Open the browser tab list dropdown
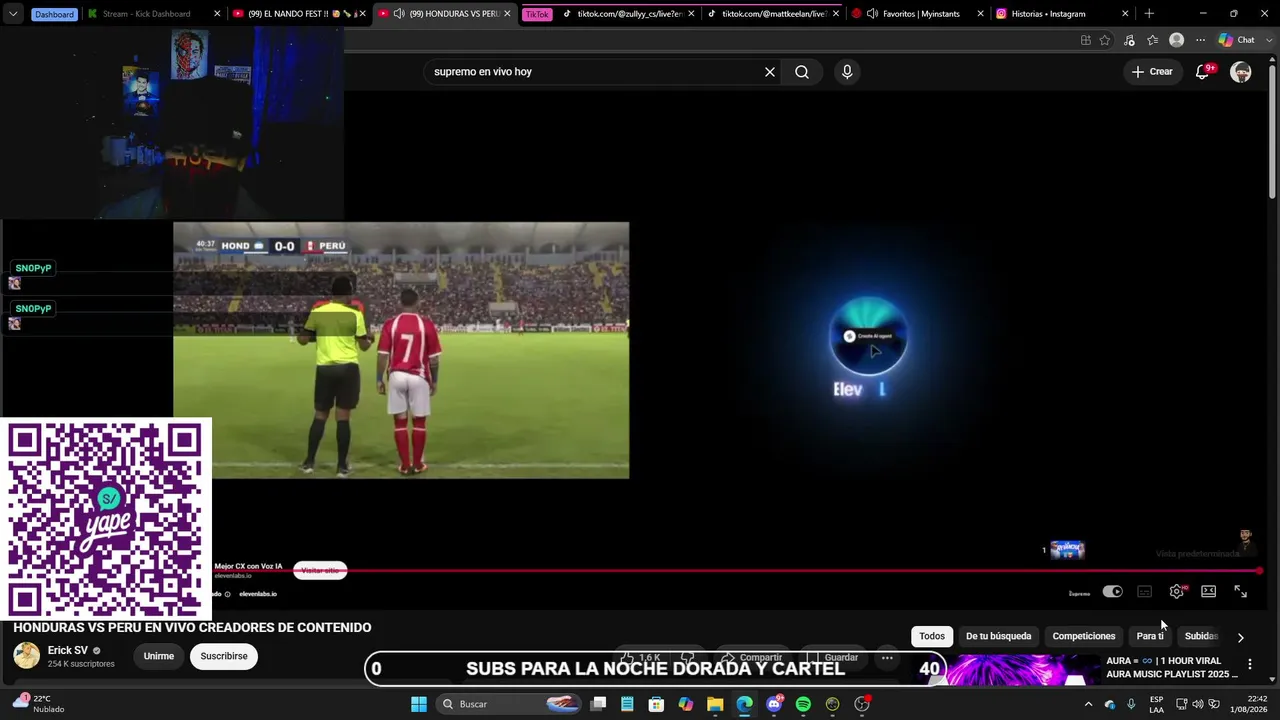This screenshot has width=1280, height=720. click(13, 14)
